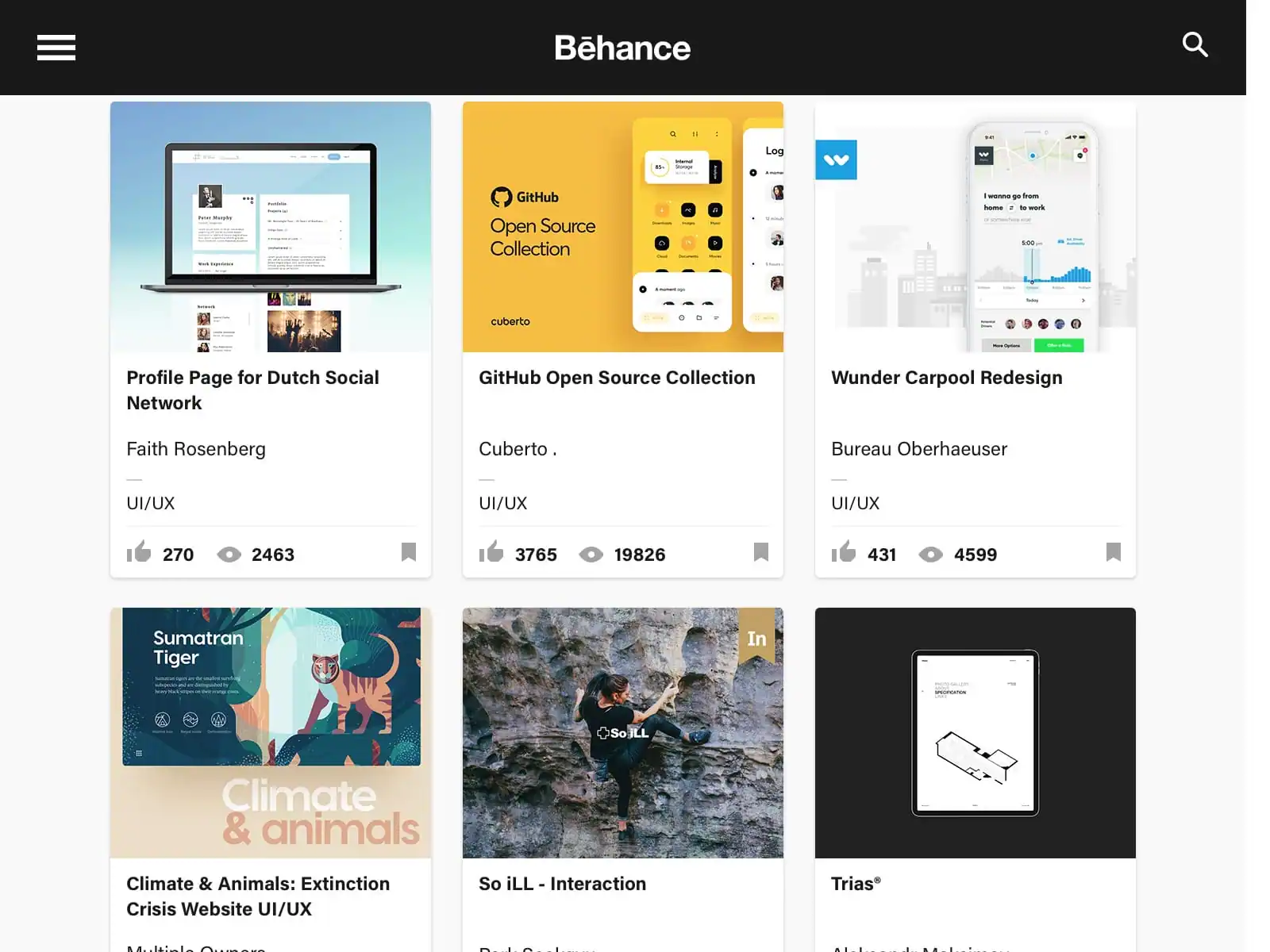Open the Trias tablet thumbnail

[x=976, y=733]
